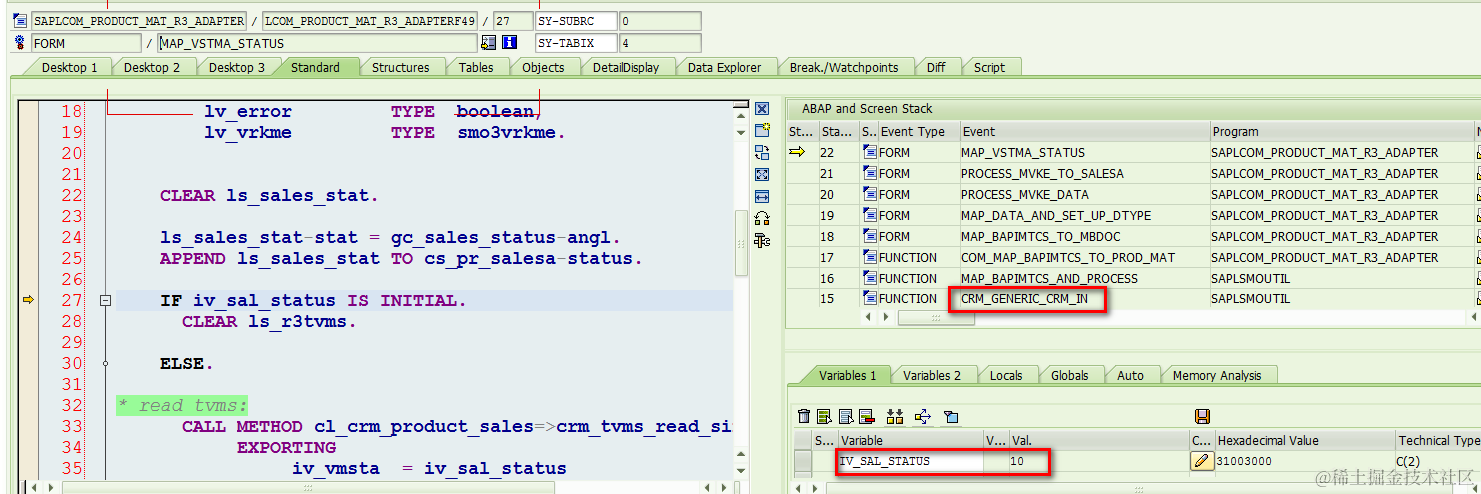Click row selector left of IV_SAL_STATUS
Image resolution: width=1481 pixels, height=494 pixels.
(803, 461)
